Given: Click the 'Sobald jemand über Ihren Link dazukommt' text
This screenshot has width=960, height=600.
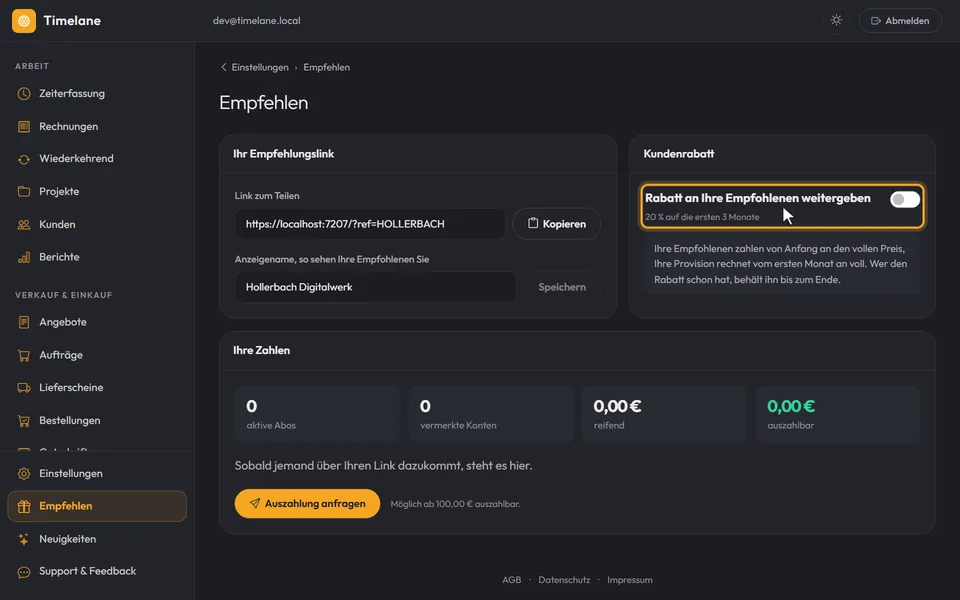Looking at the screenshot, I should coord(383,465).
